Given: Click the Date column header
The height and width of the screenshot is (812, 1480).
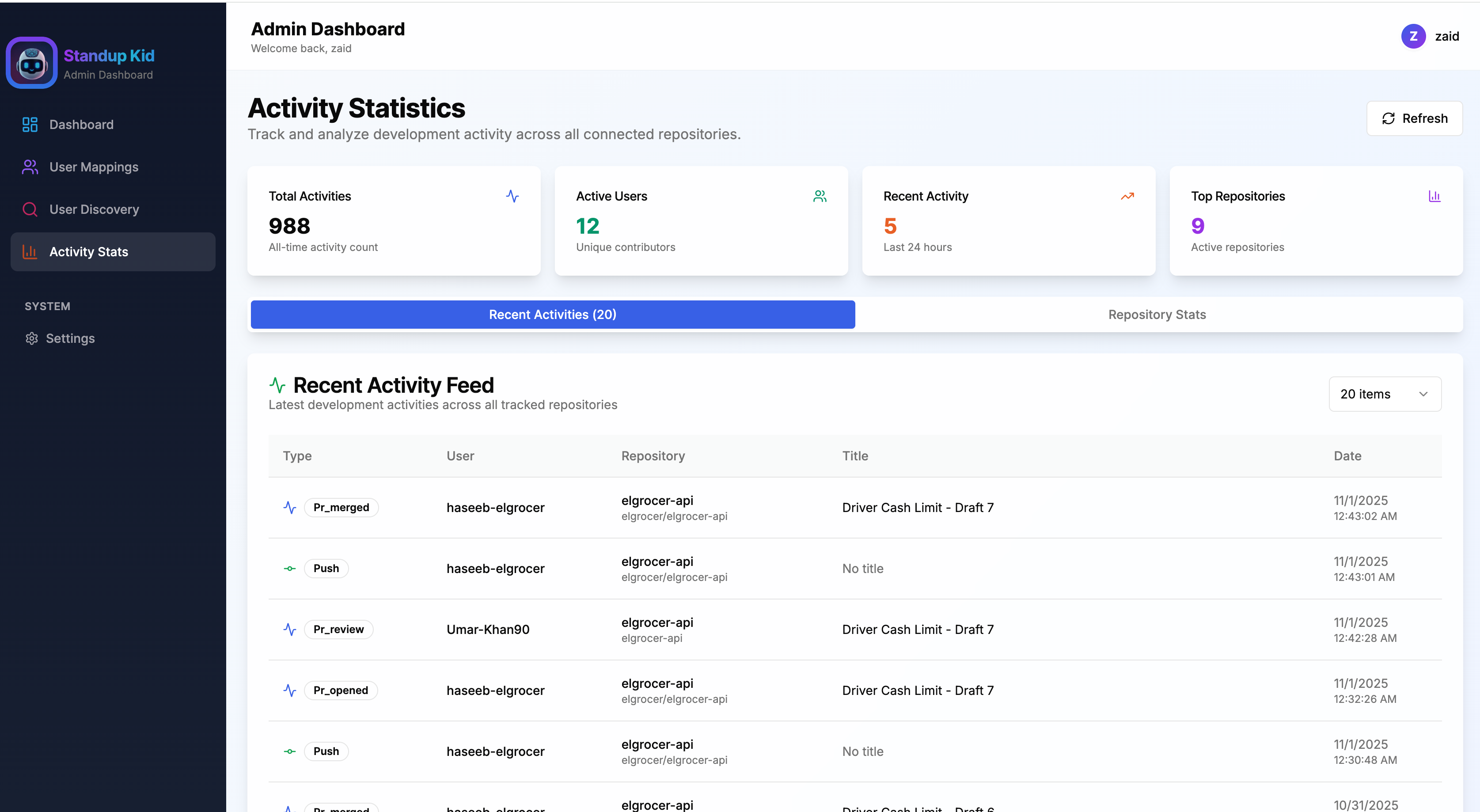Looking at the screenshot, I should coord(1347,456).
